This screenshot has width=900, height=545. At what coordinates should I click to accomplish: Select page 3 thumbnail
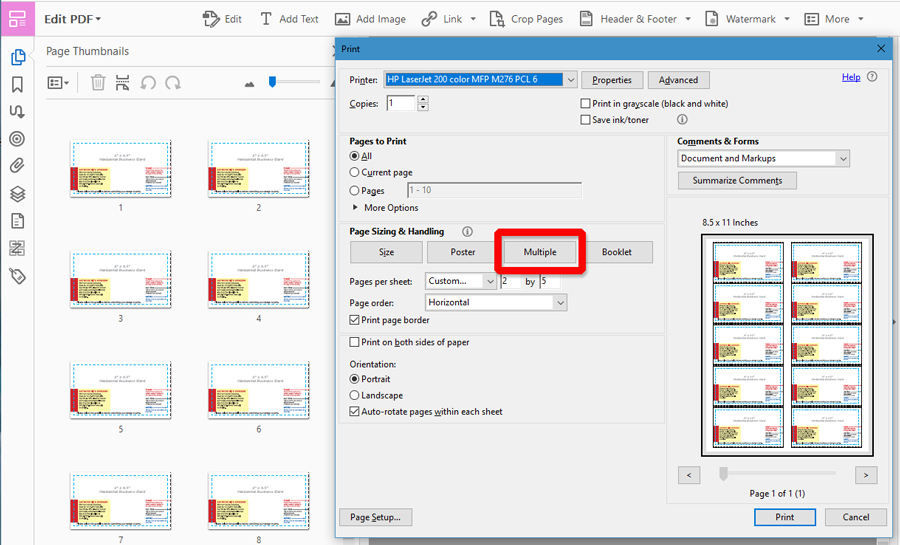click(x=121, y=279)
